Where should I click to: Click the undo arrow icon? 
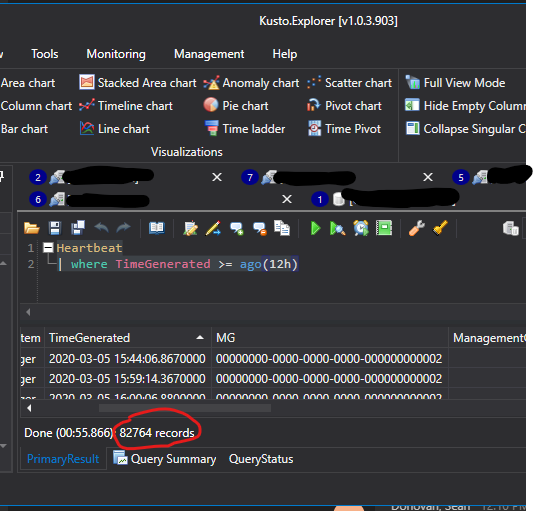[x=101, y=228]
